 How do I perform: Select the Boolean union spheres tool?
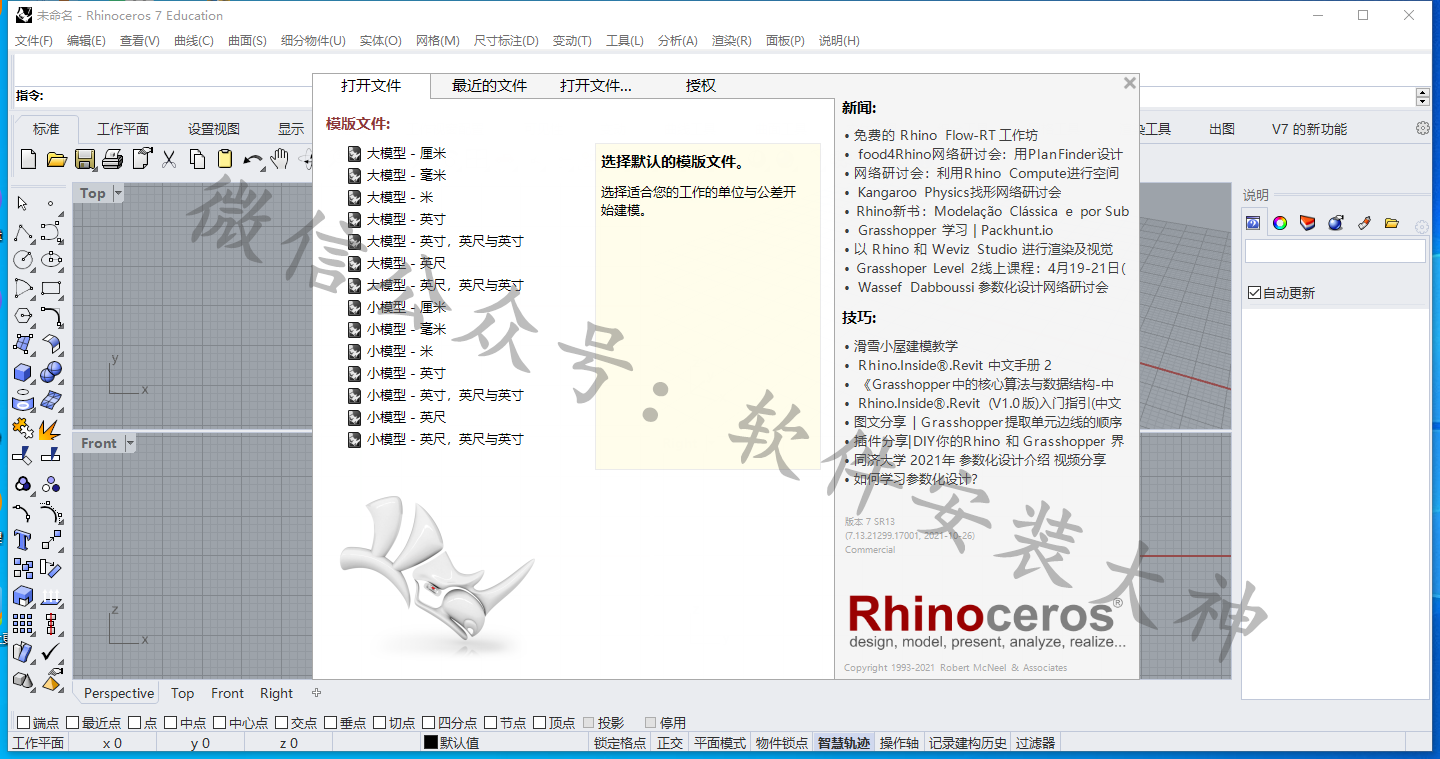[x=51, y=372]
